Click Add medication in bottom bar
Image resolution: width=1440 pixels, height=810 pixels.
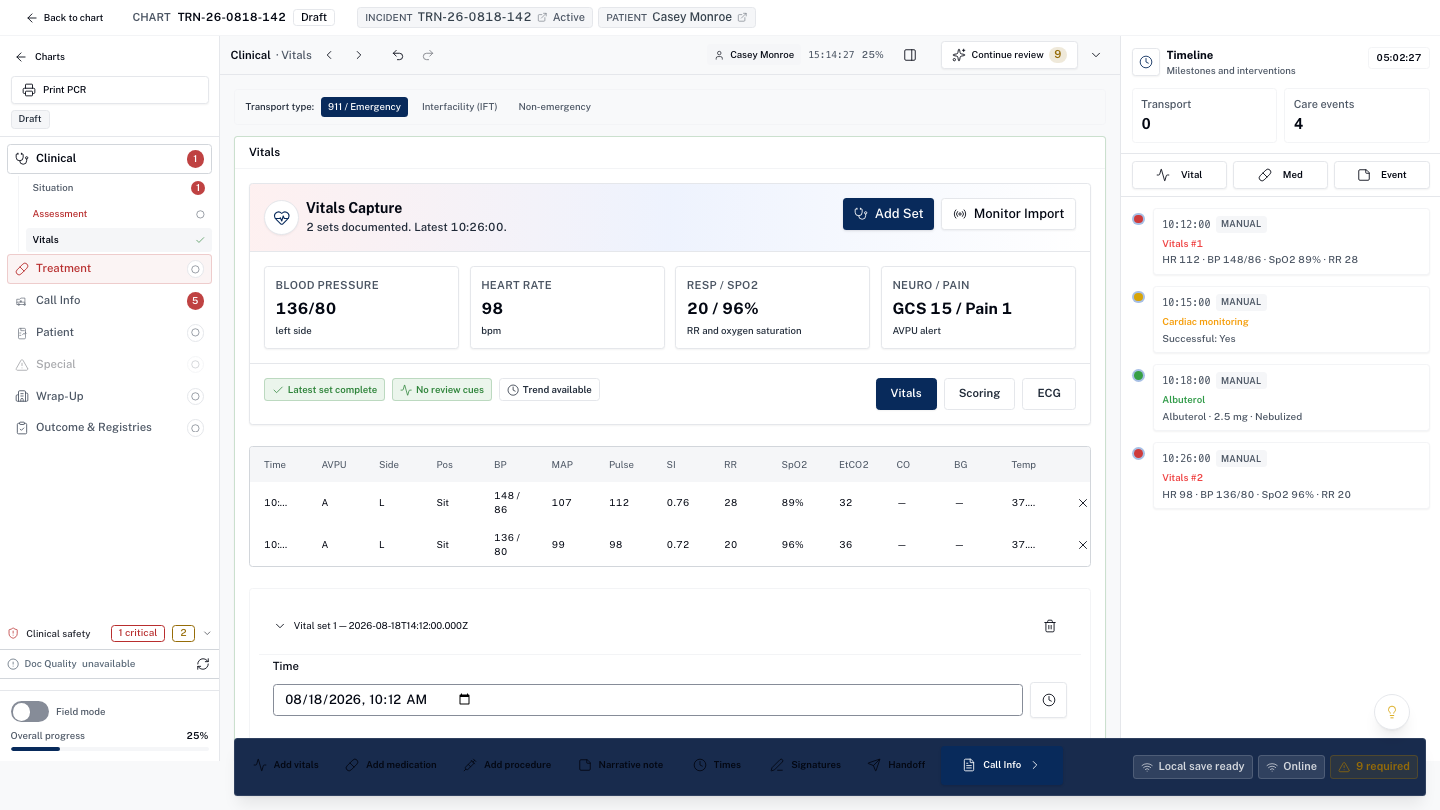pyautogui.click(x=391, y=765)
